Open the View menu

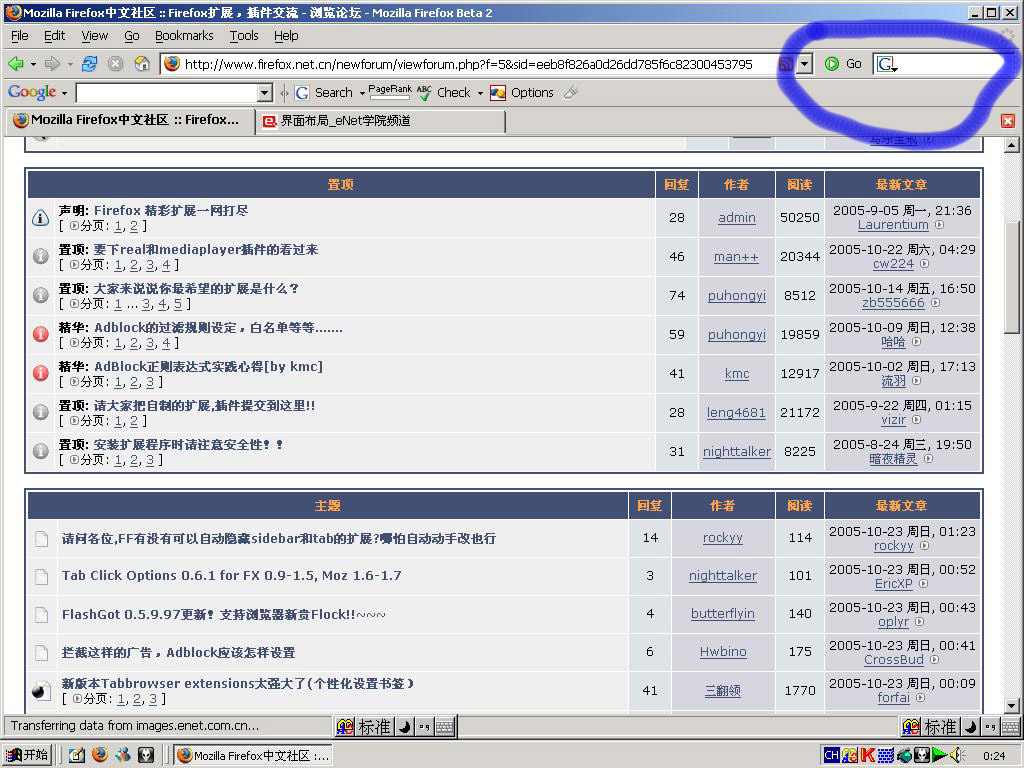(94, 36)
